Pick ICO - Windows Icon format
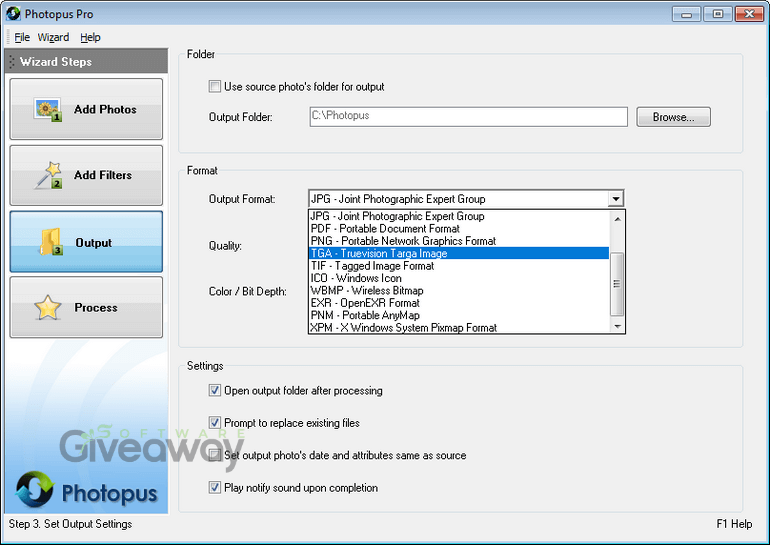The height and width of the screenshot is (545, 770). click(459, 278)
